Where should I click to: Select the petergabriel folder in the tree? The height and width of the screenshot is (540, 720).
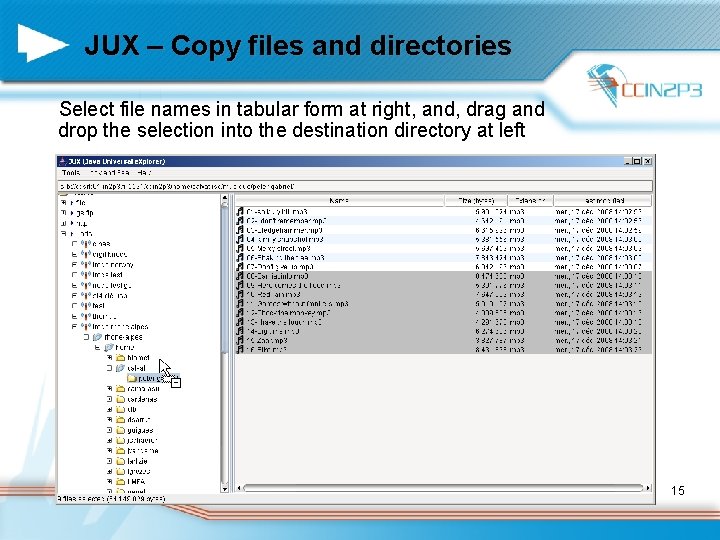151,378
